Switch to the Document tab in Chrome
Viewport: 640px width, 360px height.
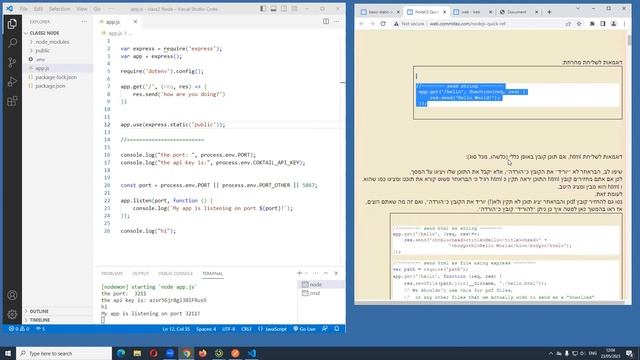[518, 12]
